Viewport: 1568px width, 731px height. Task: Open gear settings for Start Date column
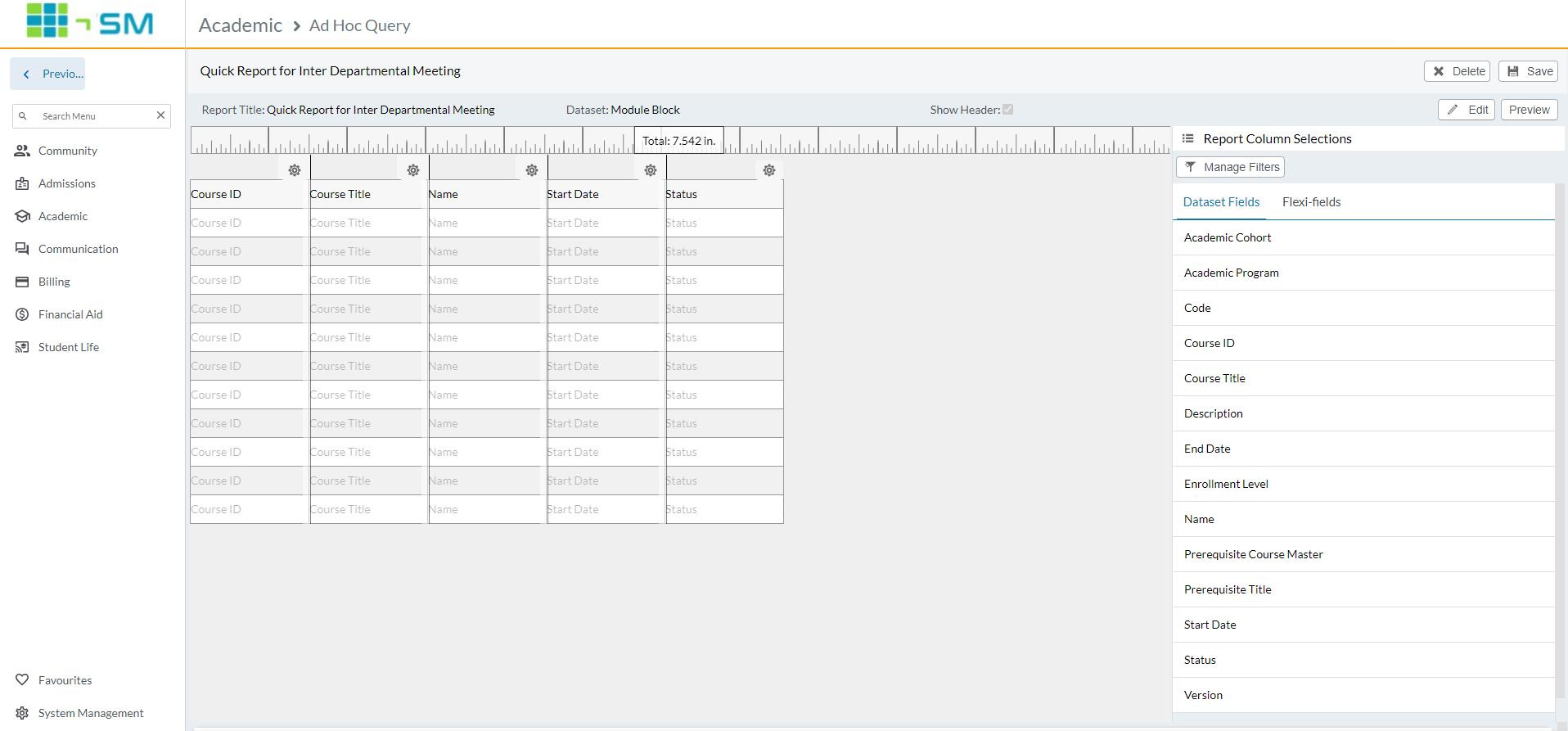[651, 170]
